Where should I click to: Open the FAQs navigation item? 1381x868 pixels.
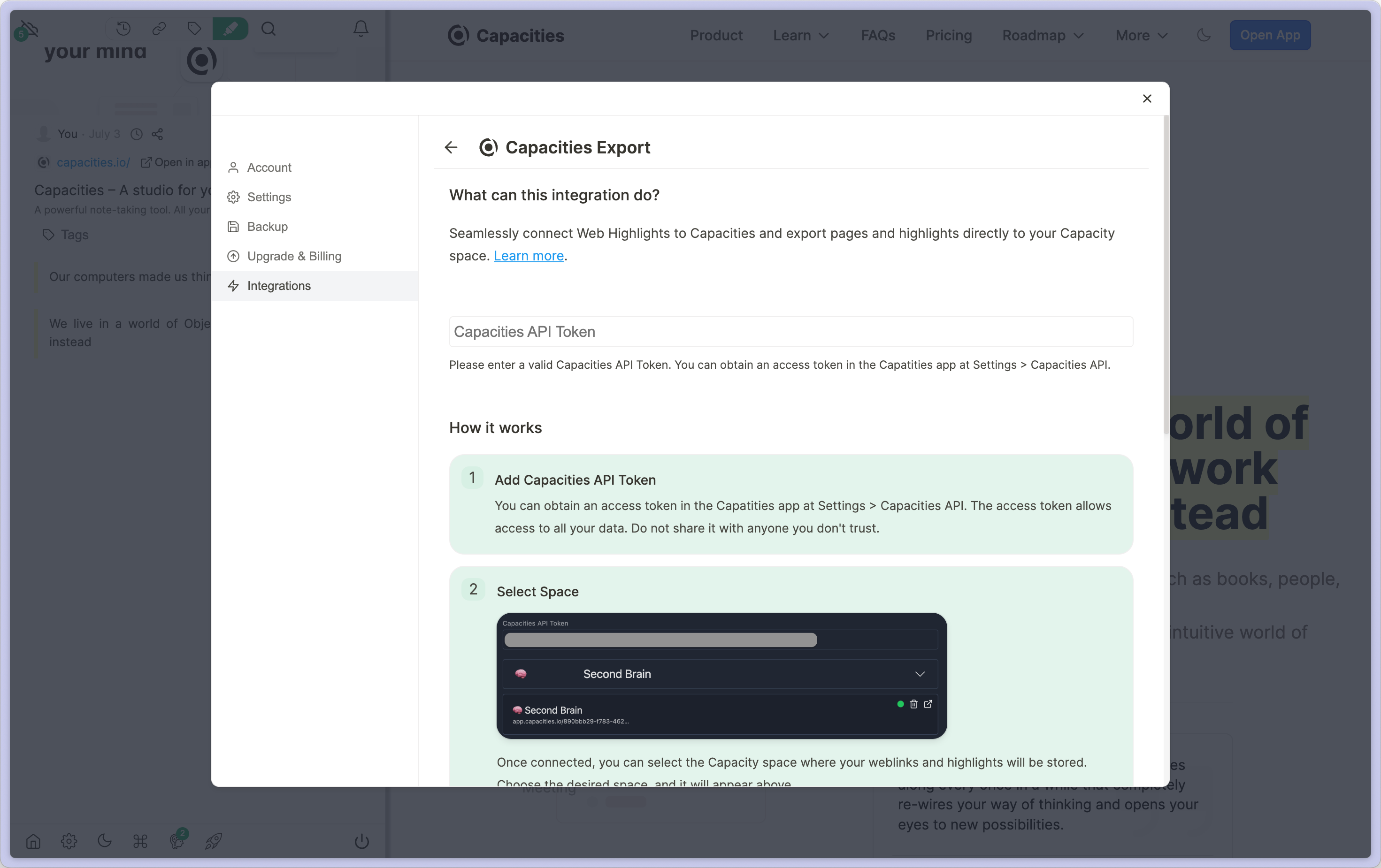(x=877, y=35)
